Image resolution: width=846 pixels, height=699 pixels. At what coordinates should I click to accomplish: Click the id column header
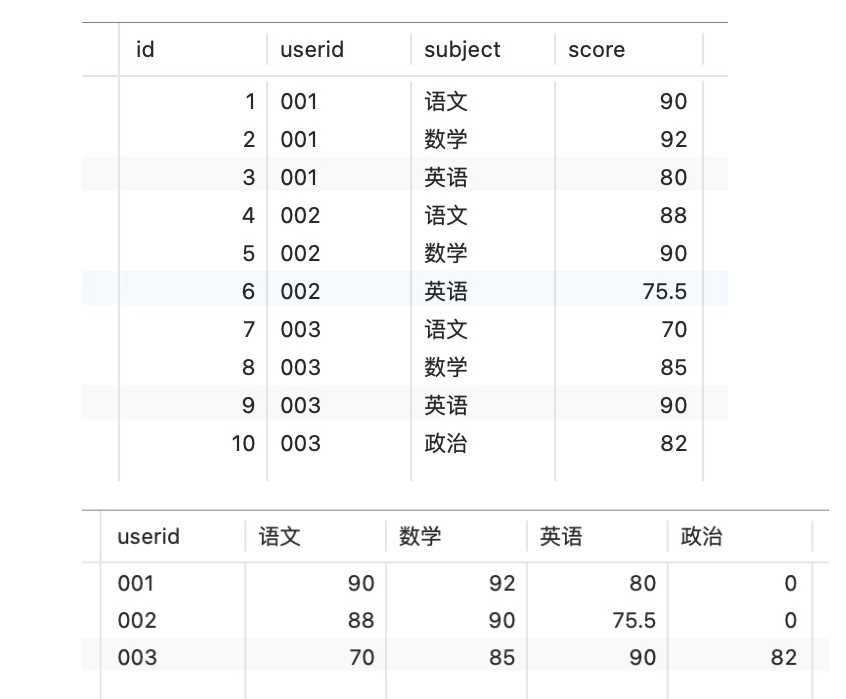click(x=146, y=50)
